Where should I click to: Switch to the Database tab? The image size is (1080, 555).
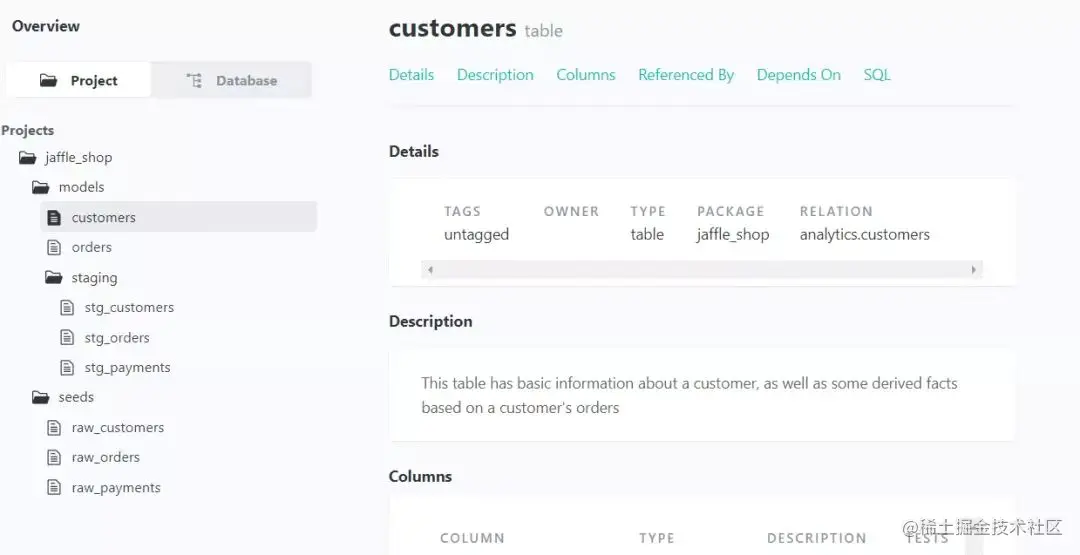(232, 80)
